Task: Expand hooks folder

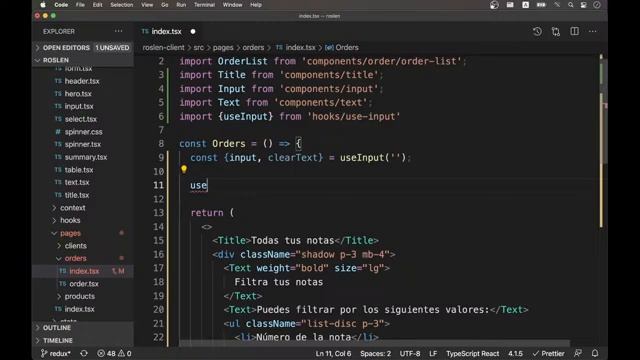Action: tap(70, 220)
